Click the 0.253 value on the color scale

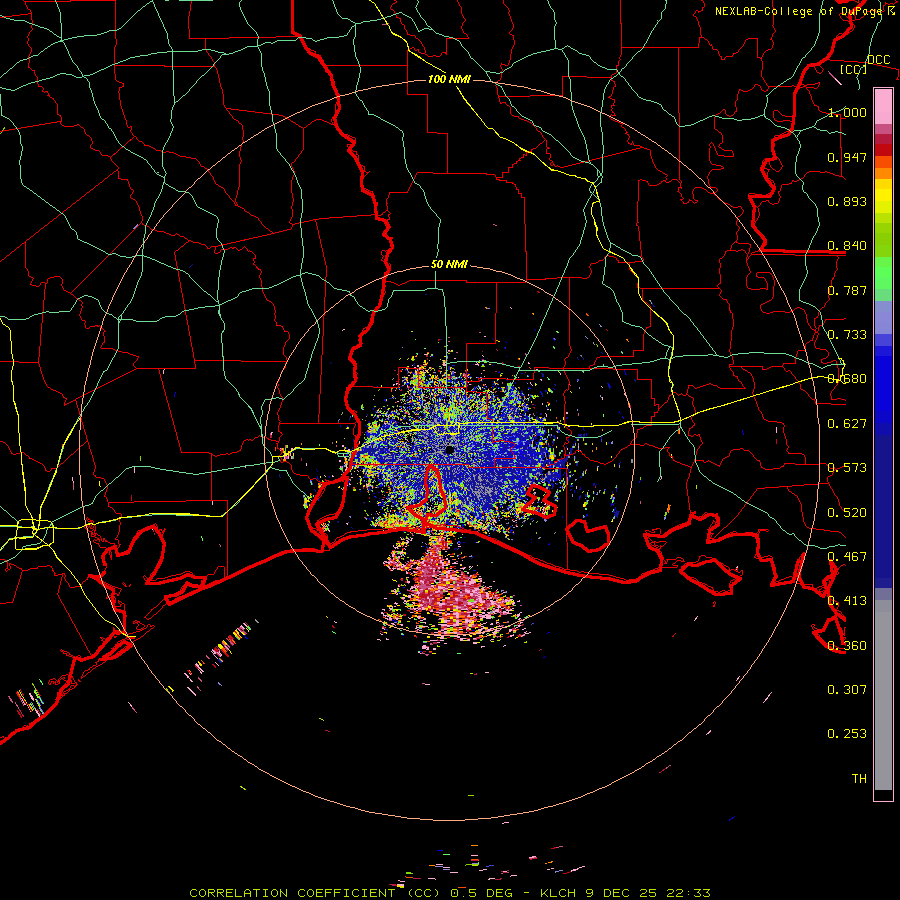(x=847, y=734)
